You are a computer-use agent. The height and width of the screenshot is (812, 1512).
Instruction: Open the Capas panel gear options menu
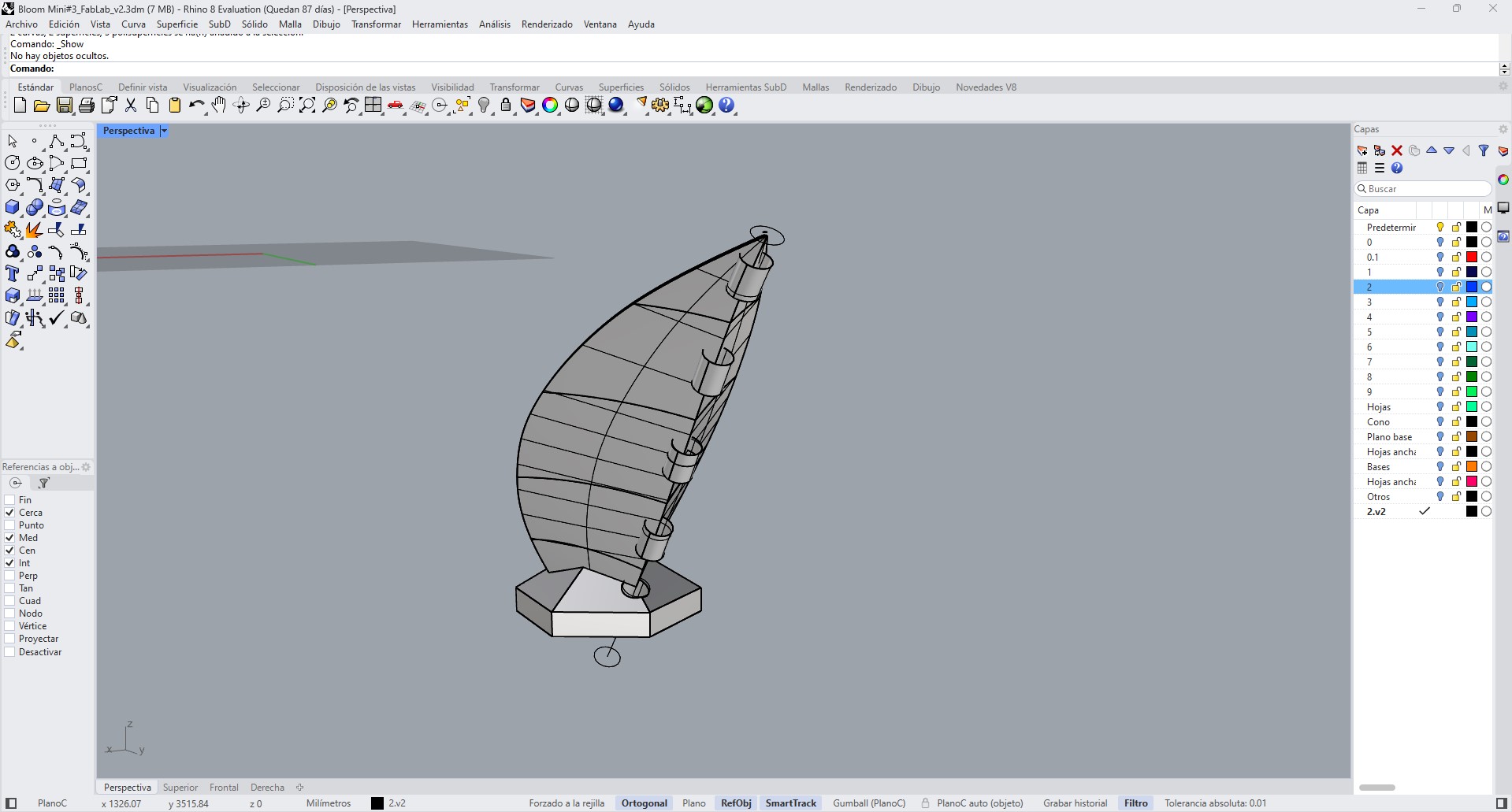coord(1503,129)
